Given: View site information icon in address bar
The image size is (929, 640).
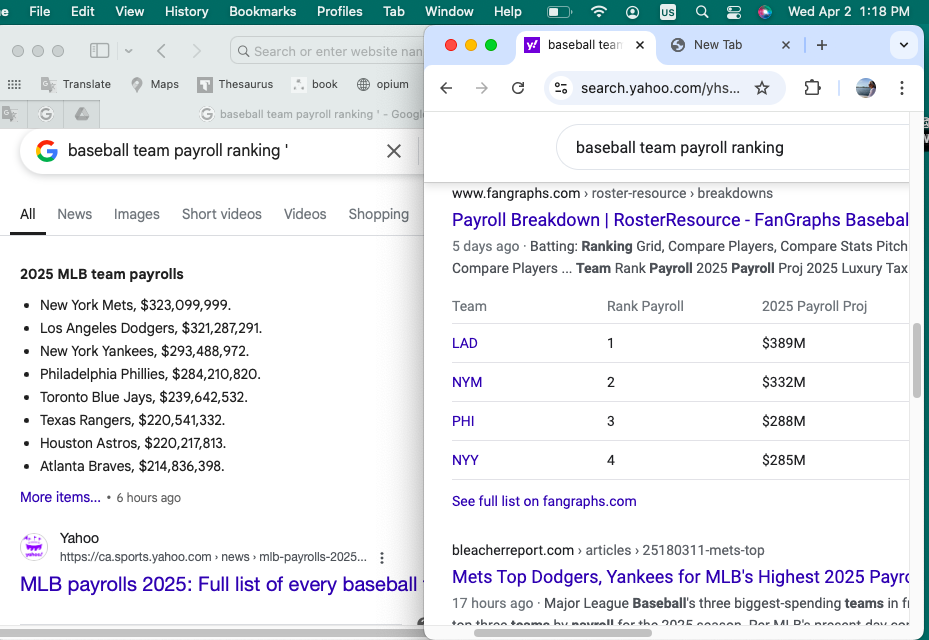Looking at the screenshot, I should coord(561,88).
